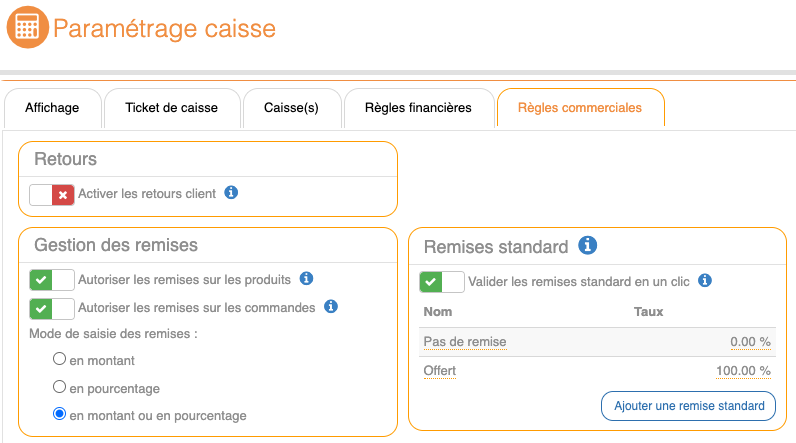This screenshot has width=796, height=443.
Task: Click info icon for remises sur les produits
Action: (307, 279)
